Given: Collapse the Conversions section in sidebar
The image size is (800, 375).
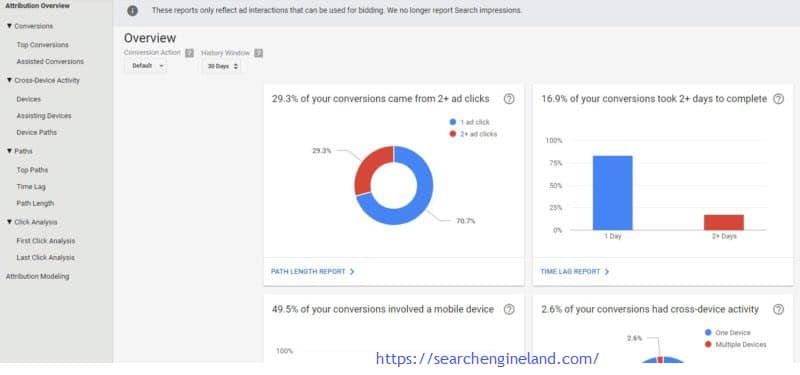Looking at the screenshot, I should (9, 26).
